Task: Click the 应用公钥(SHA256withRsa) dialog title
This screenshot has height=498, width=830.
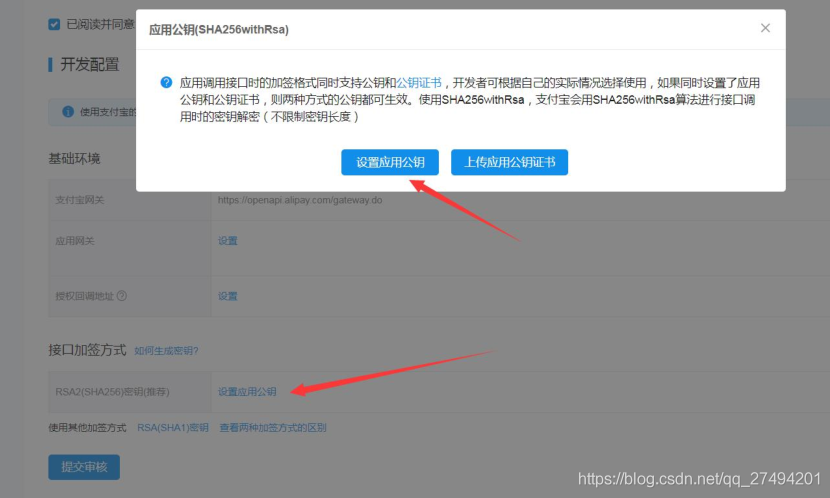Action: point(219,30)
